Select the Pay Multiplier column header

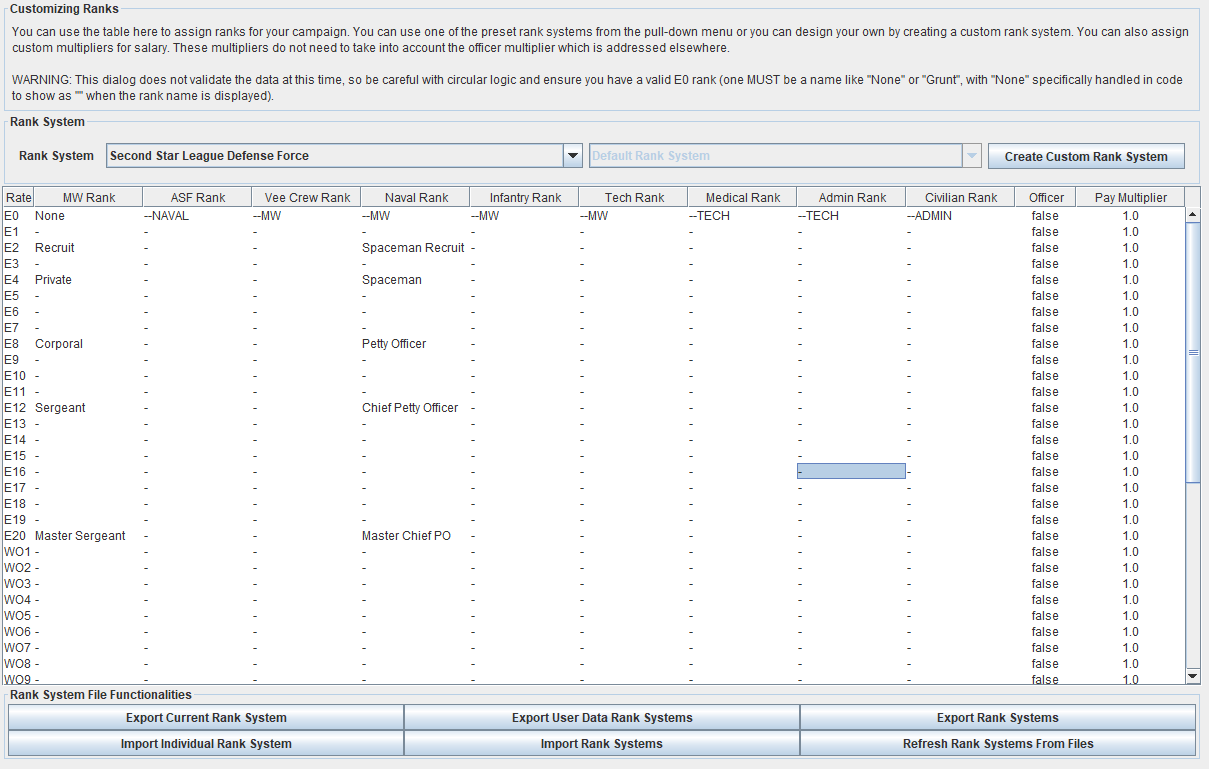pos(1130,198)
